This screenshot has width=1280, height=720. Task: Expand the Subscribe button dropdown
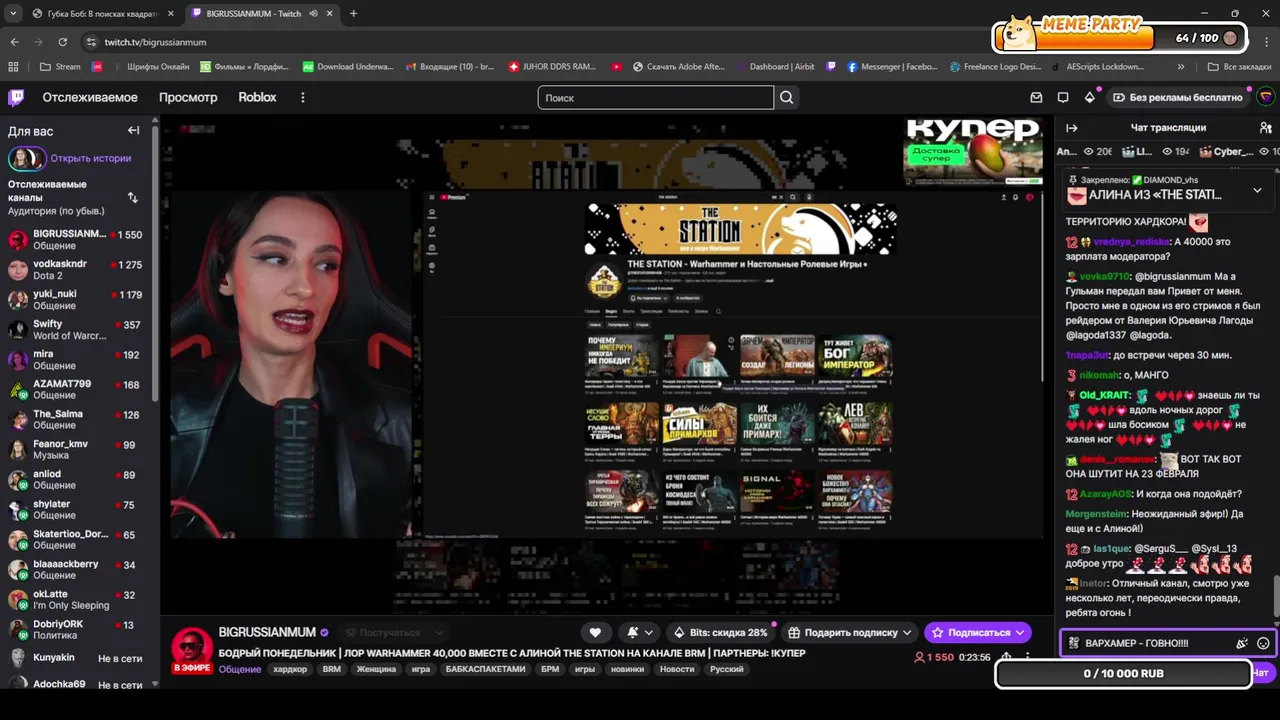[1020, 632]
